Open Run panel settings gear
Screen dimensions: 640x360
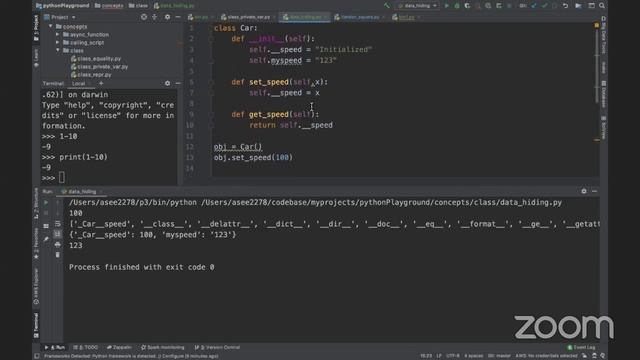coord(584,191)
